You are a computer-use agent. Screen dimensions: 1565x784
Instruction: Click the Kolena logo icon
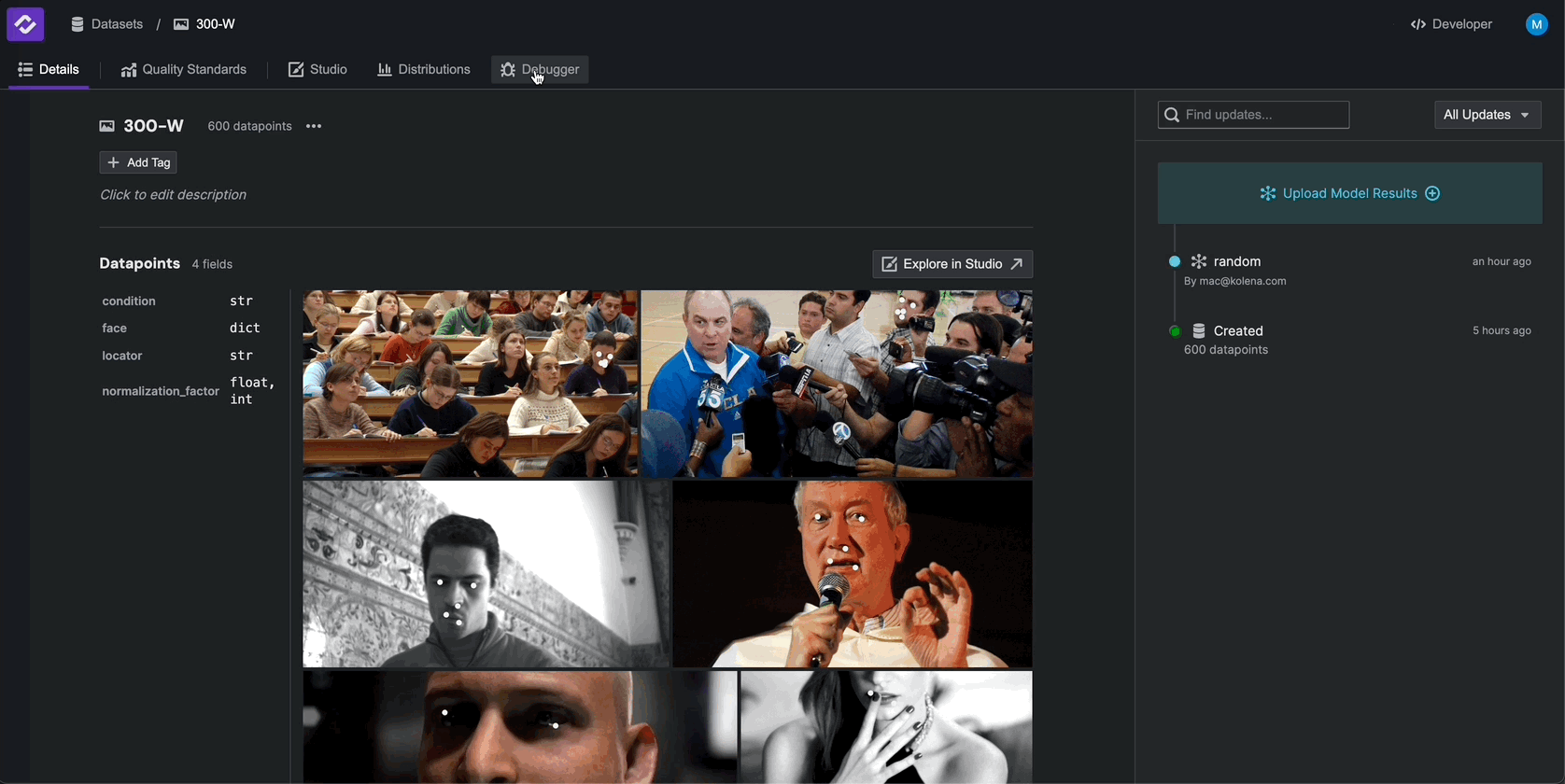[25, 24]
